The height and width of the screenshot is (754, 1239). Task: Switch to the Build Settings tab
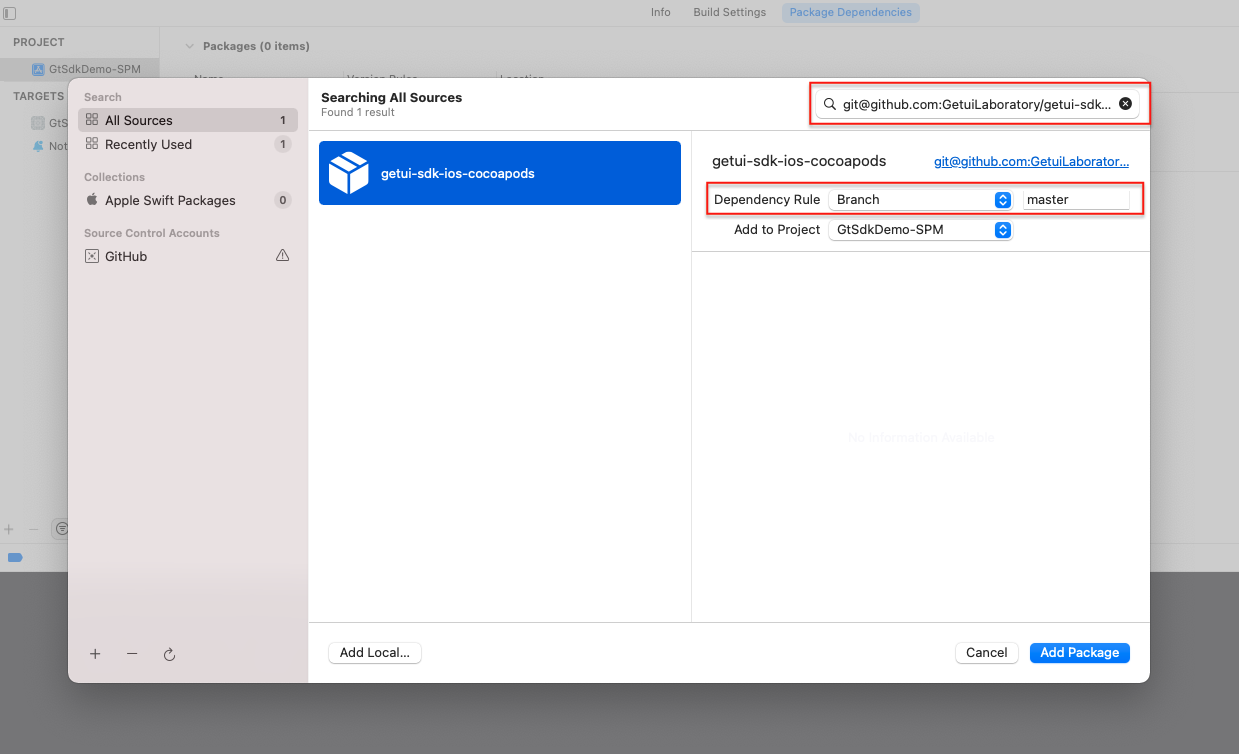[730, 13]
